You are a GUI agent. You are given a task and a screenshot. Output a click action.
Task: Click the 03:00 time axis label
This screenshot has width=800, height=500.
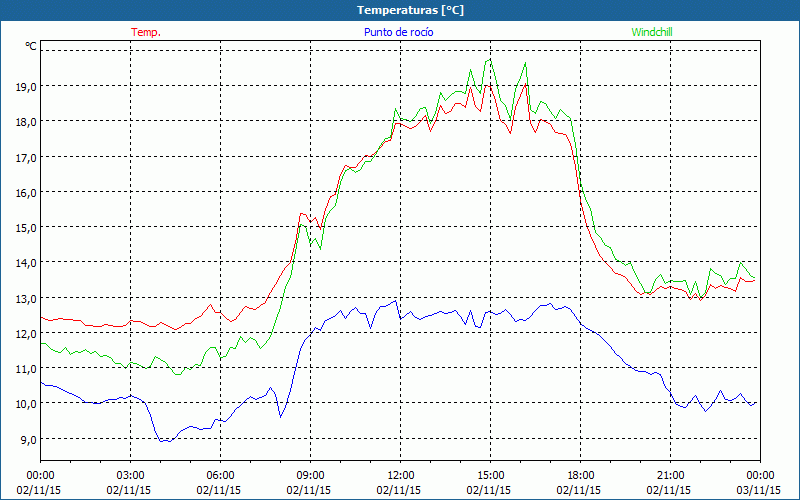coord(131,476)
